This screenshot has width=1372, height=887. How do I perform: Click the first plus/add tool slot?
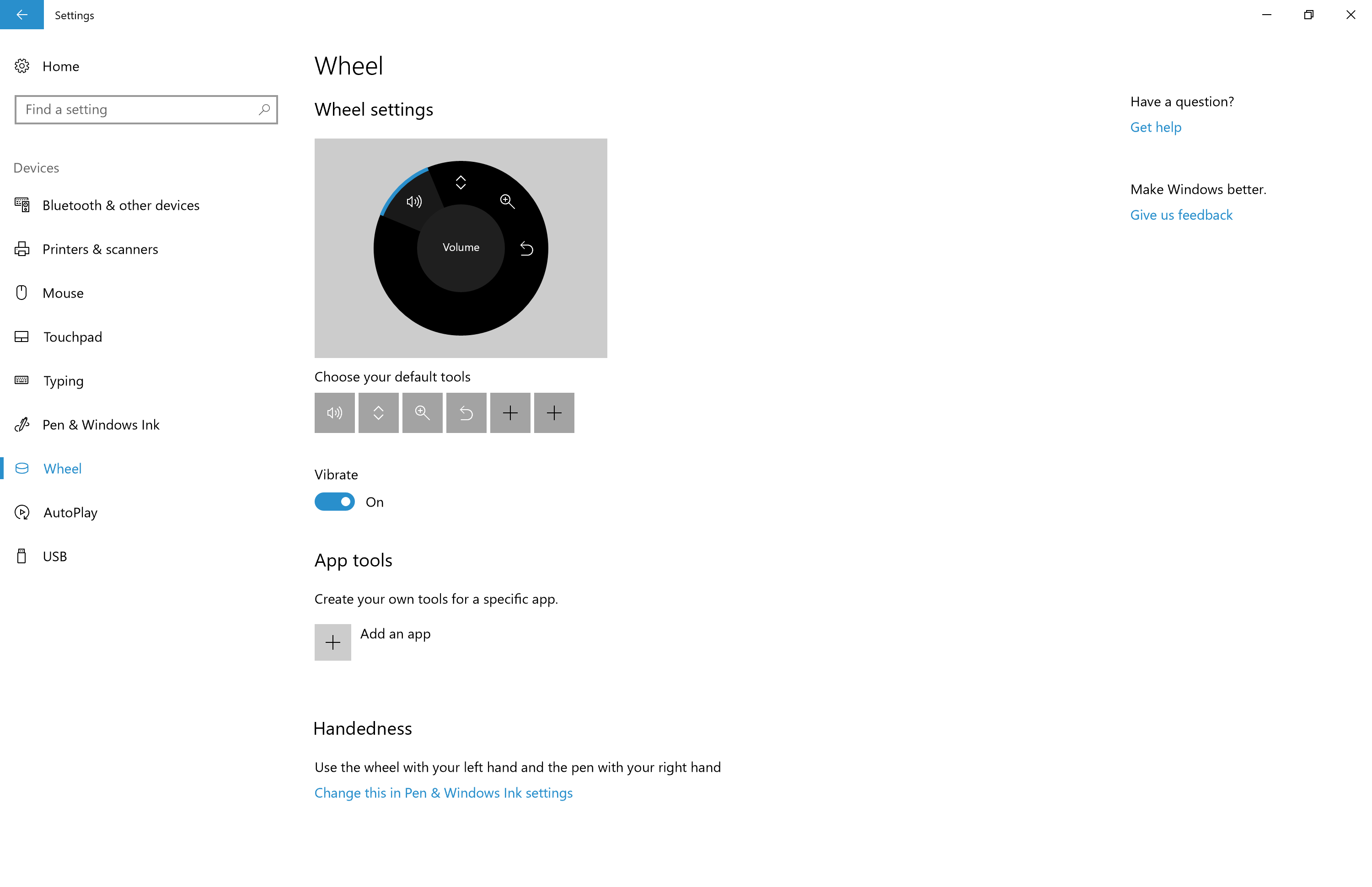(510, 412)
